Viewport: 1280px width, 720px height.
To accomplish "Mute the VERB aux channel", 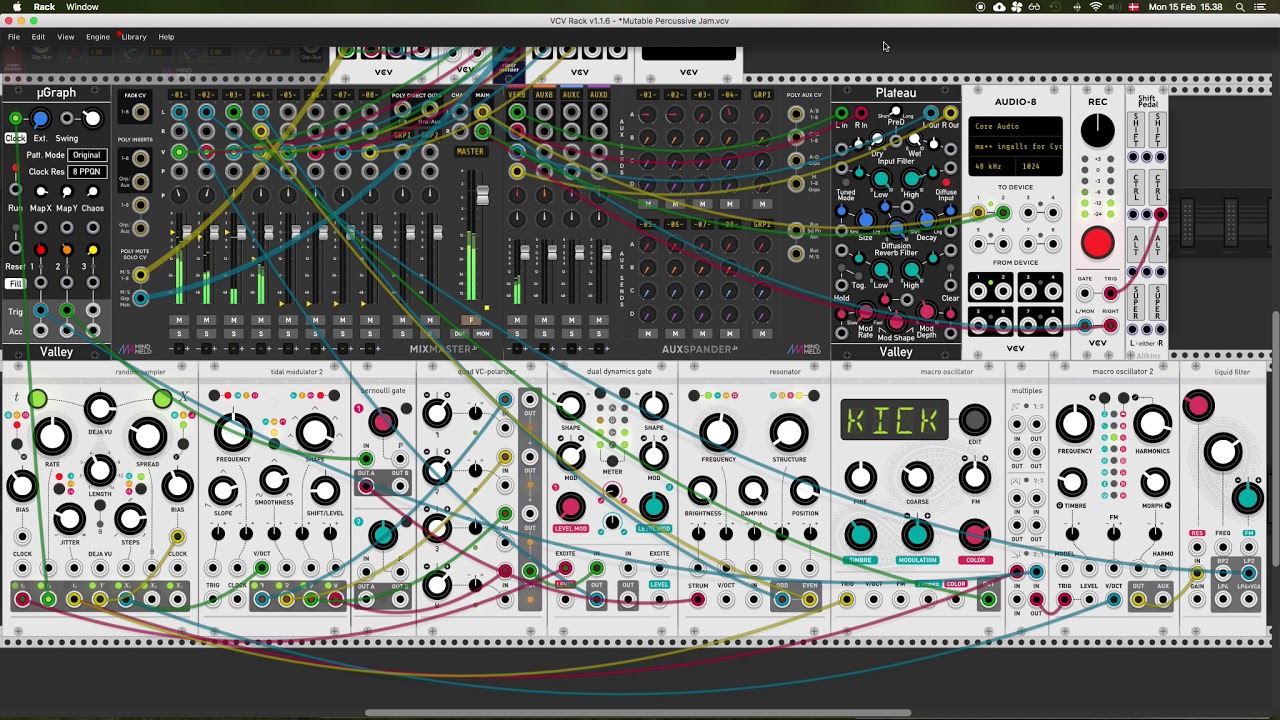I will click(x=517, y=320).
